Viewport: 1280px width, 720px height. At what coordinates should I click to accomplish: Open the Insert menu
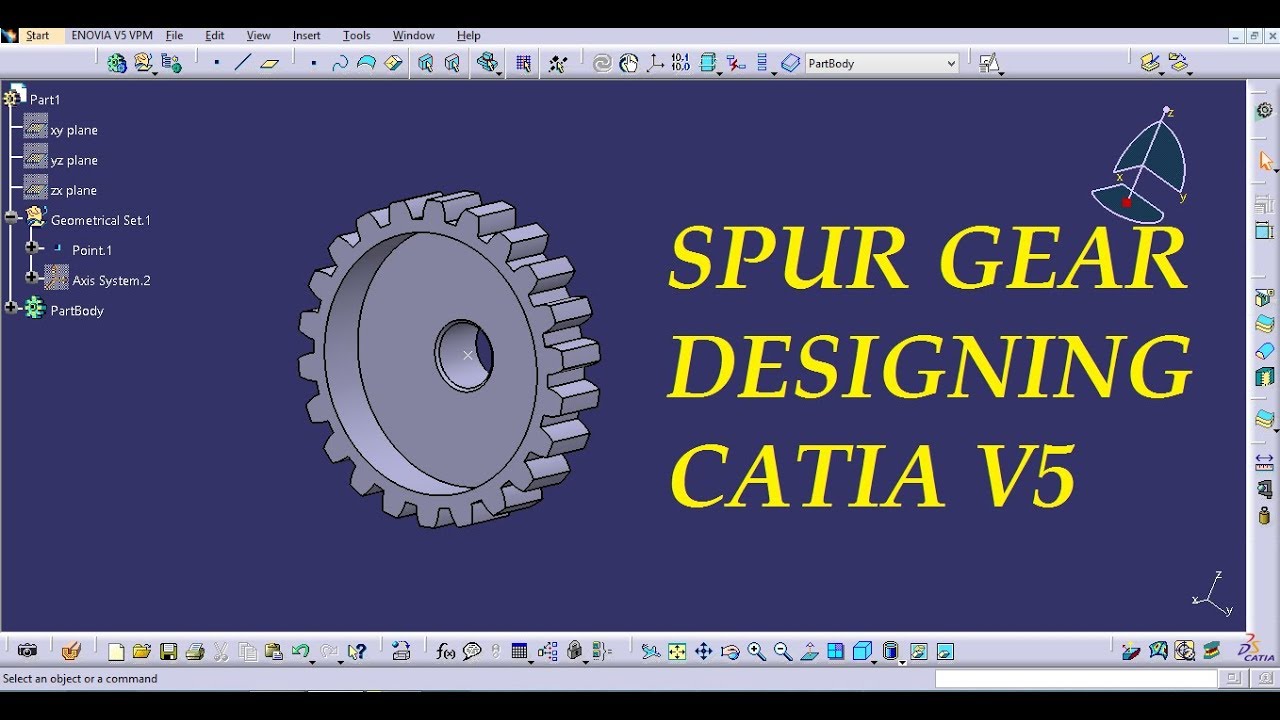pos(306,35)
